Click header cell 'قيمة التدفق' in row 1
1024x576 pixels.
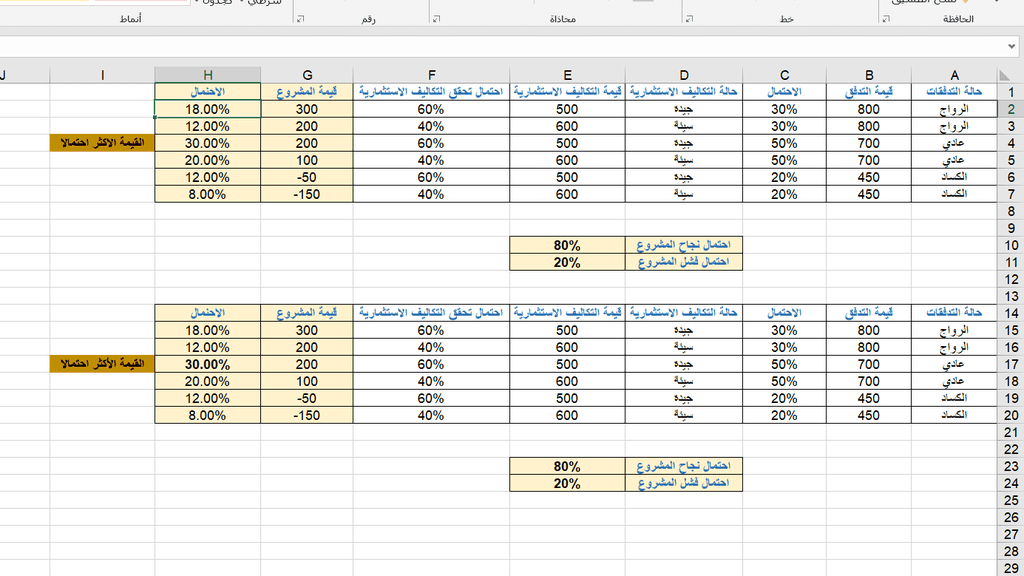869,92
